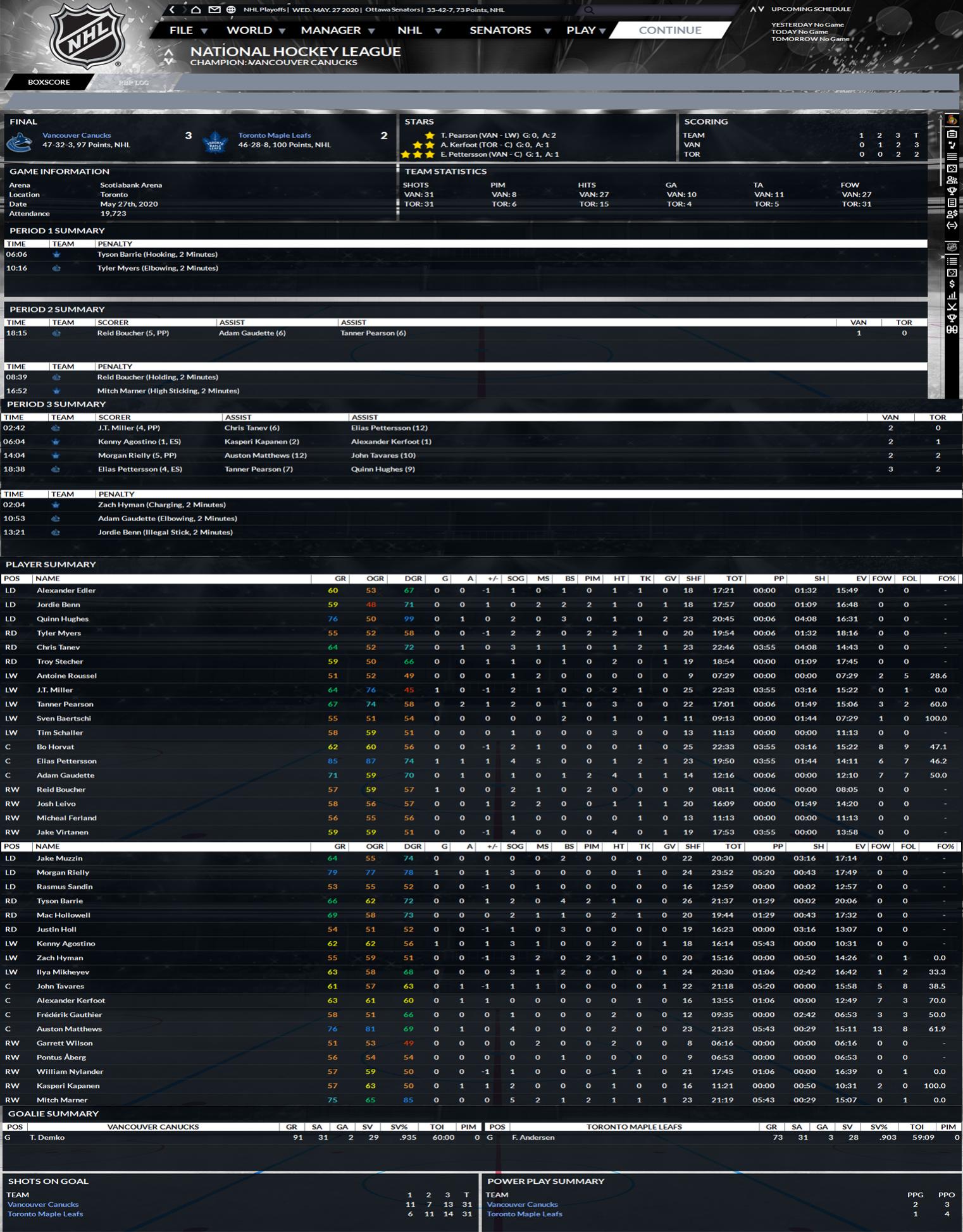
Task: Open Toronto Maple Leafs link in Final panel
Action: pos(275,135)
